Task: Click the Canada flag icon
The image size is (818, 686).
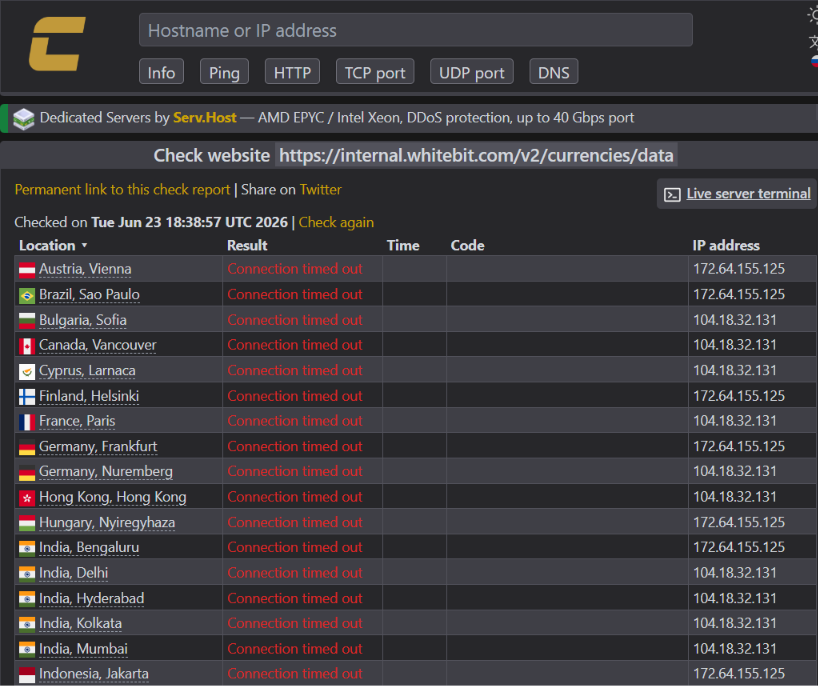Action: tap(27, 346)
